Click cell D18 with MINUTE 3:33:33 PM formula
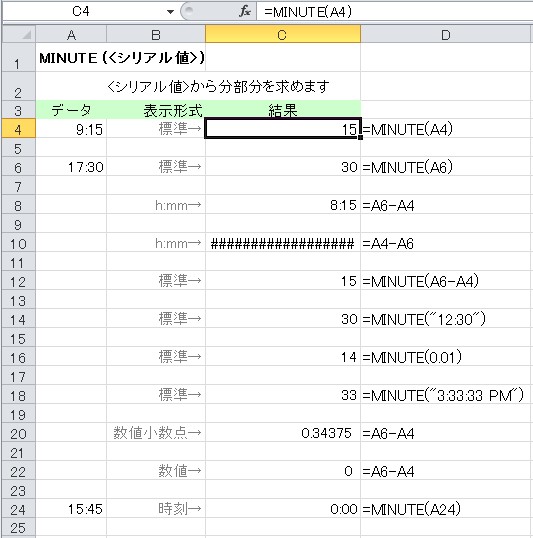The image size is (533, 538). click(x=446, y=395)
